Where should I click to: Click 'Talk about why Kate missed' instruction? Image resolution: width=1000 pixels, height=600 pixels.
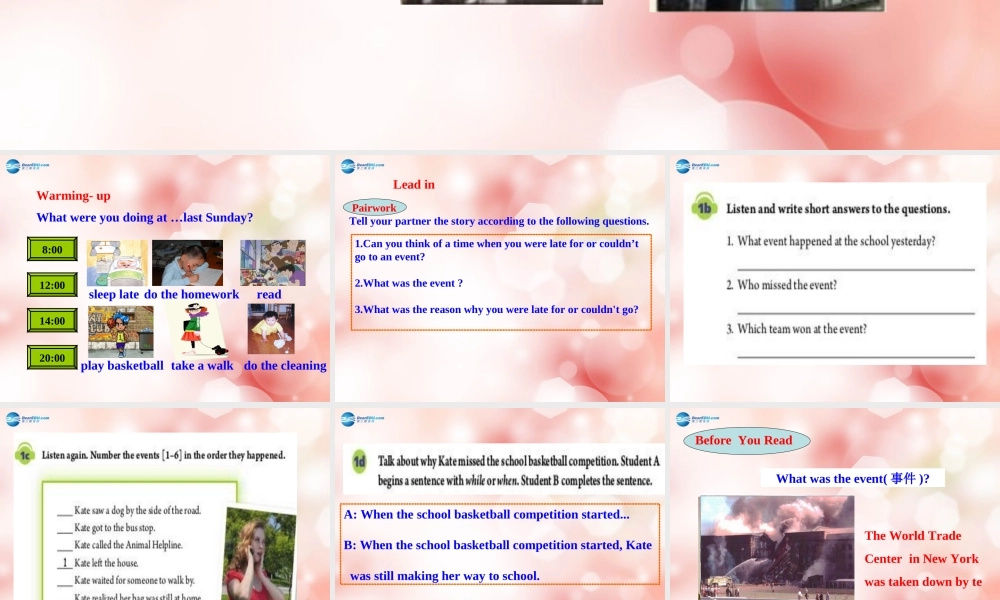[518, 471]
